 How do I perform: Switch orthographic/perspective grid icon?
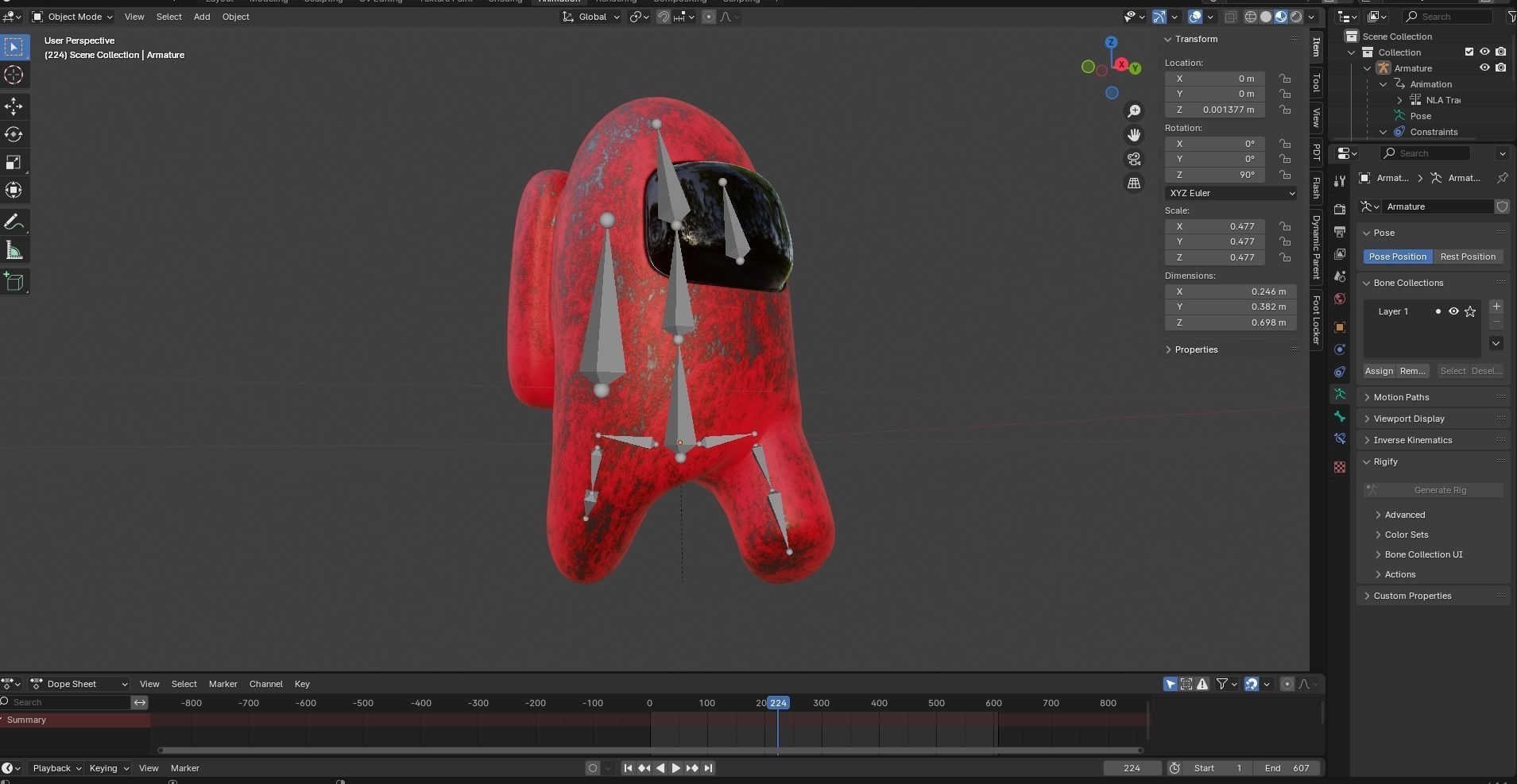pos(1134,183)
